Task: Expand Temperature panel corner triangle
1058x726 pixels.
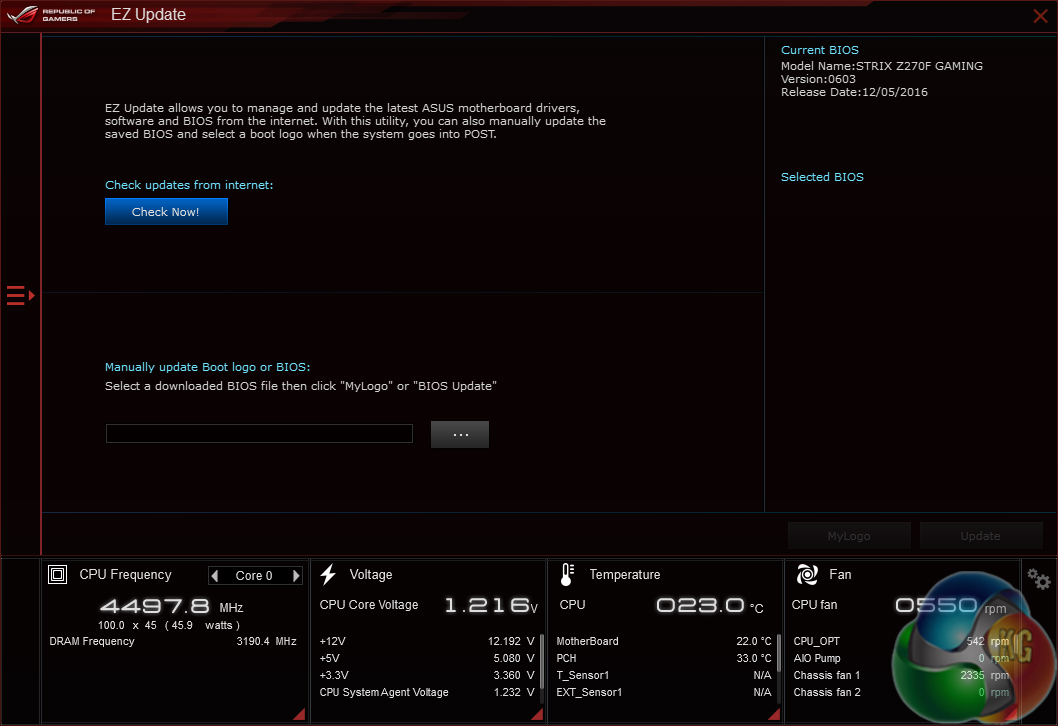Action: tap(775, 714)
